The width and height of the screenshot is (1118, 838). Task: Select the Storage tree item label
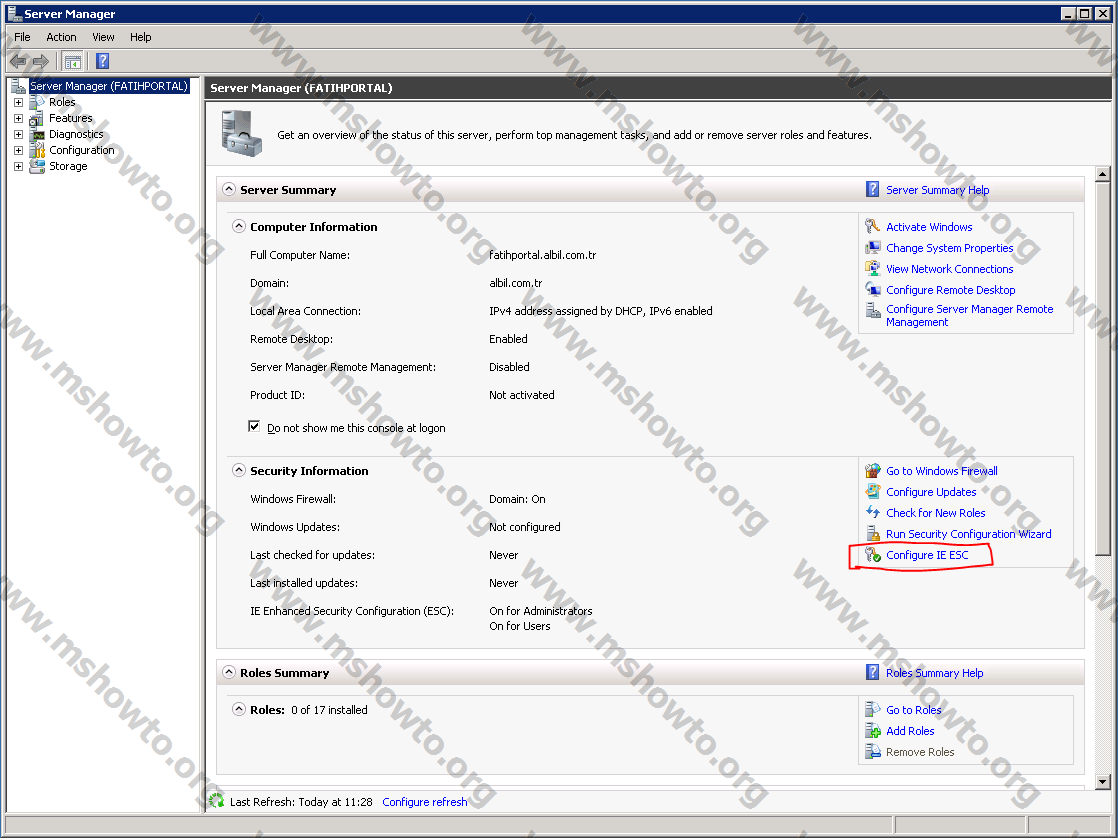[68, 166]
